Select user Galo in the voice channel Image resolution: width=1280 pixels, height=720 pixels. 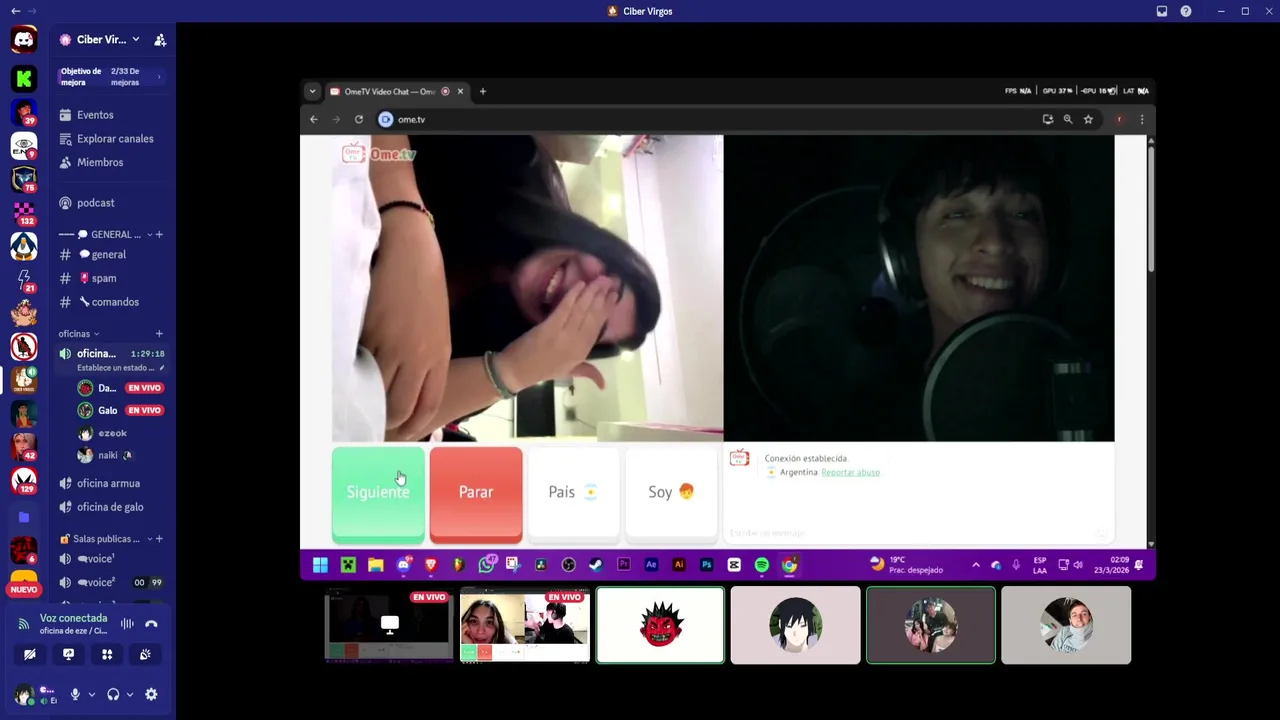click(120, 410)
